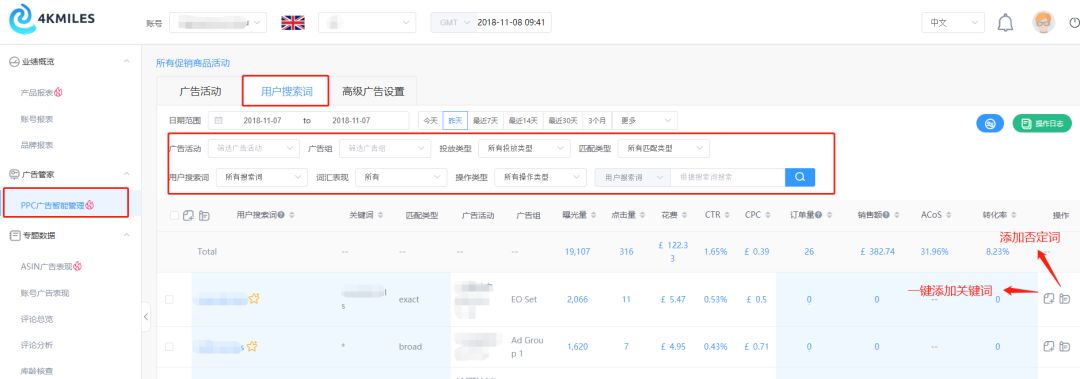Screen dimensions: 1080x379
Task: Open 品牌报表 in the sidebar
Action: 37,145
